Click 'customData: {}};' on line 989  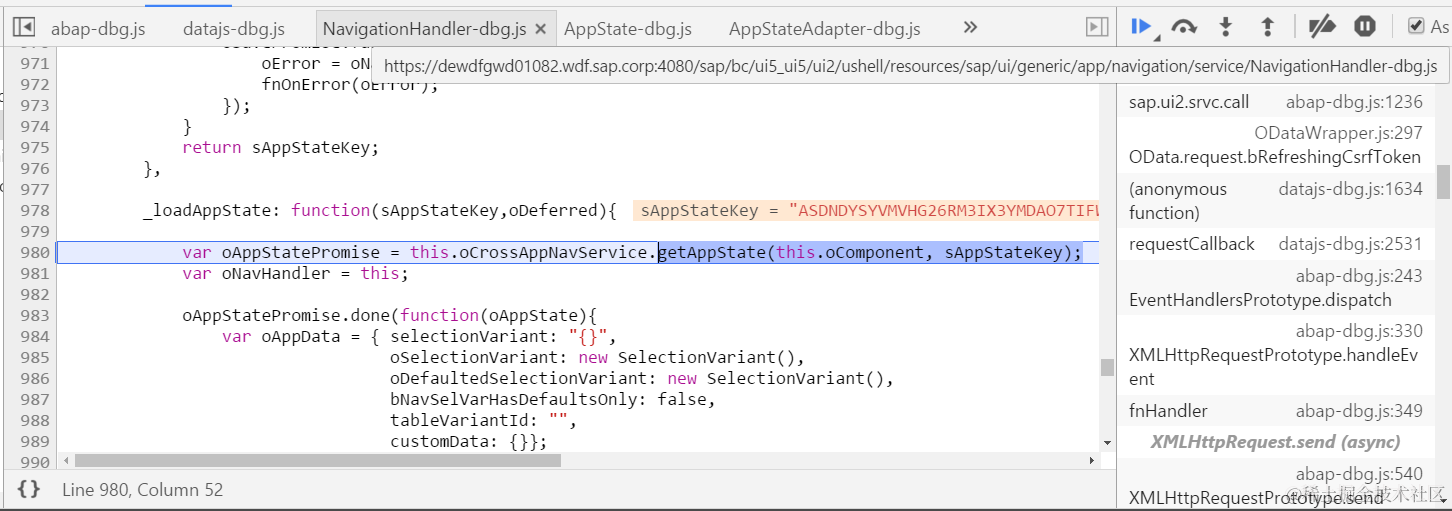pyautogui.click(x=469, y=441)
